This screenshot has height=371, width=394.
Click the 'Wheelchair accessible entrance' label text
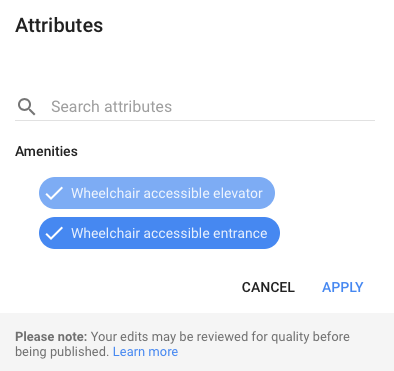click(x=169, y=233)
